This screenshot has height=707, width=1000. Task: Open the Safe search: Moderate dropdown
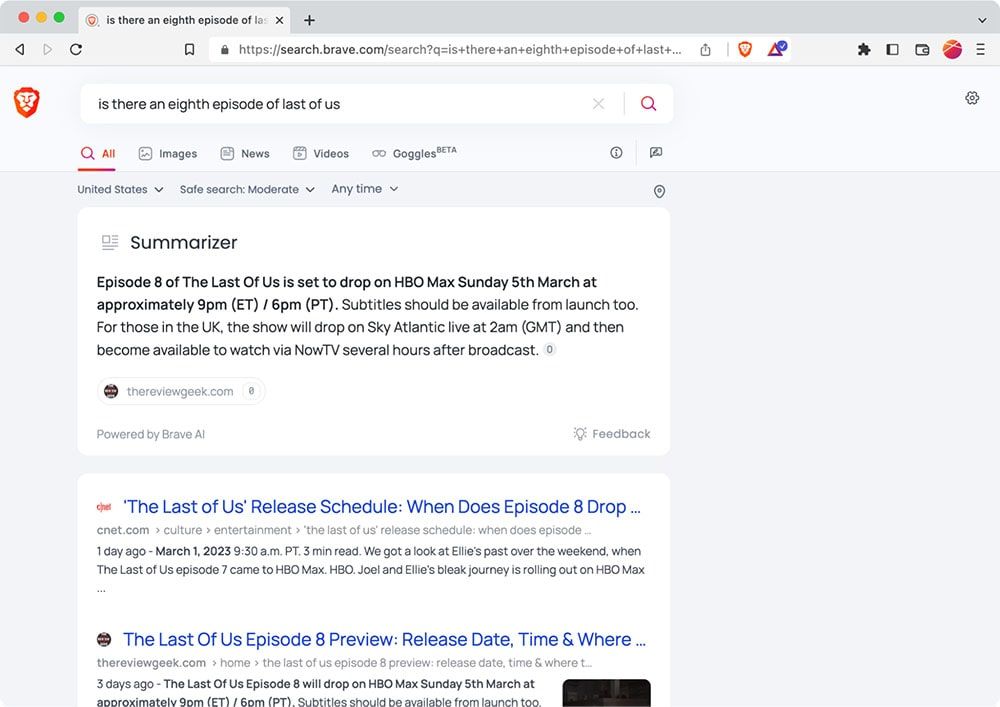246,189
